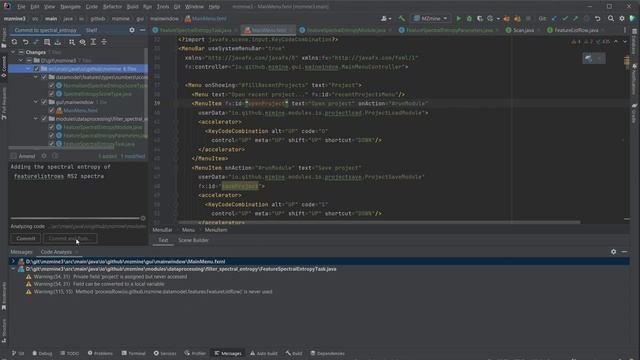Open Messages panel gear settings
Screen dimensions: 640x360
613,252
